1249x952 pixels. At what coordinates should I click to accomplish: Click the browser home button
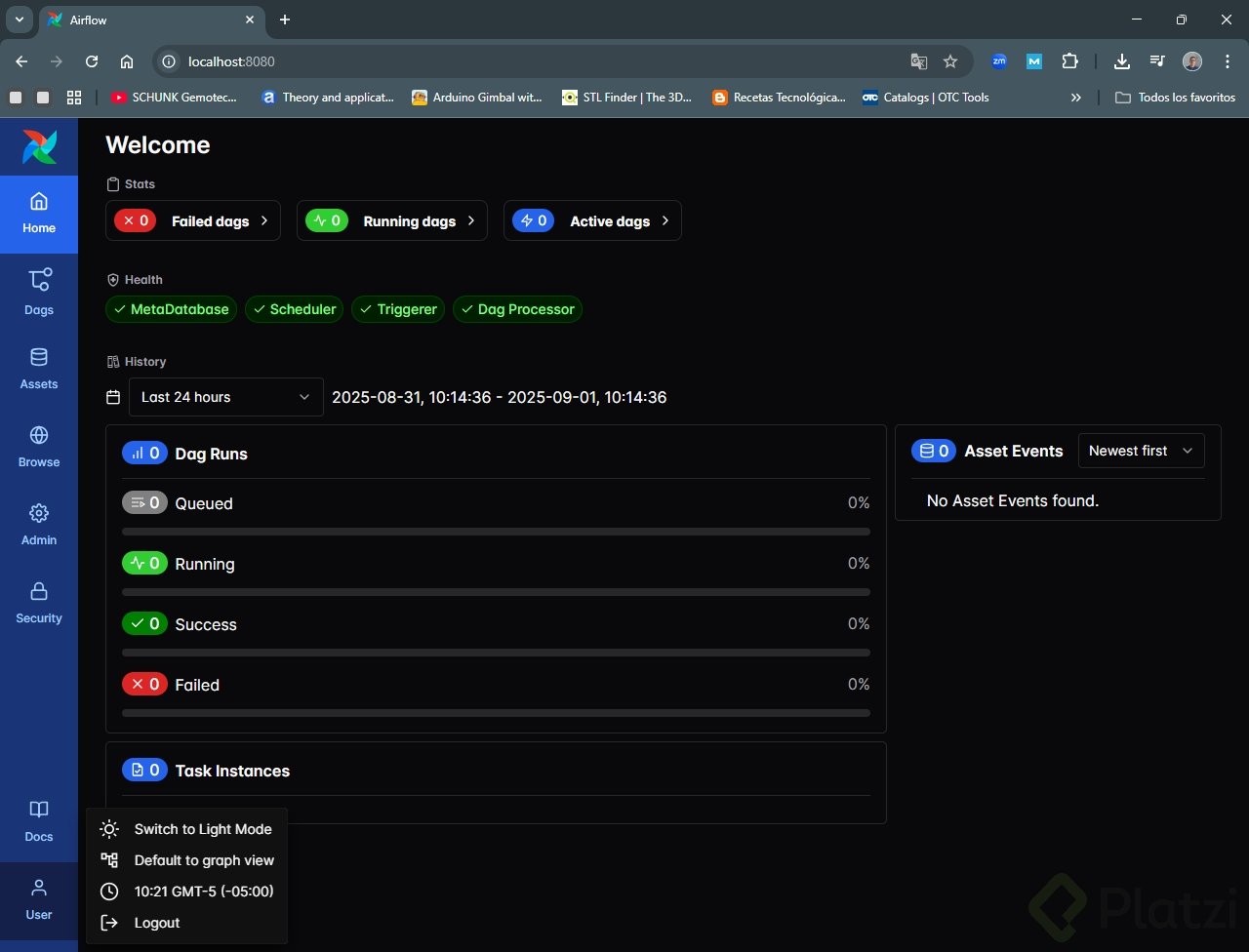click(x=127, y=61)
